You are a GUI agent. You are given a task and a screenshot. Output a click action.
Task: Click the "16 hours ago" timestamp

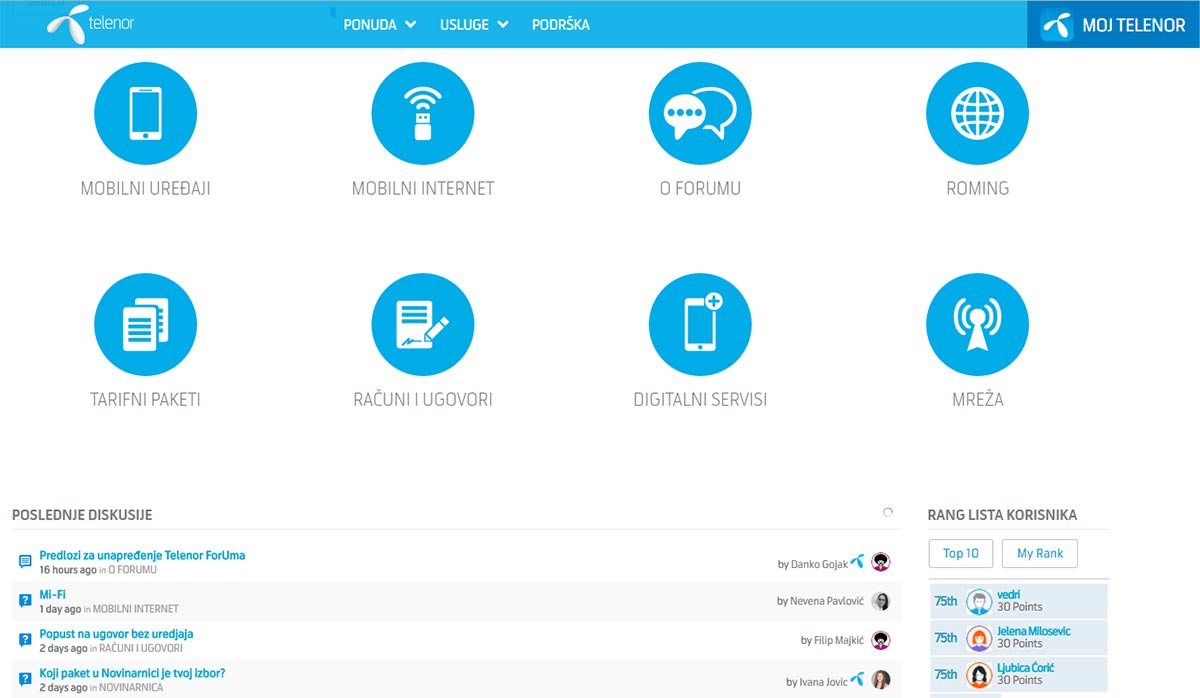coord(68,570)
